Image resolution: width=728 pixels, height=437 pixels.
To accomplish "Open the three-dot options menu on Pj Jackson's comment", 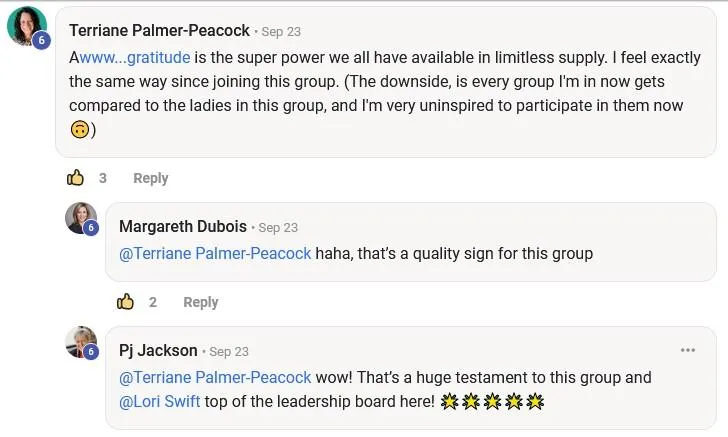I will point(688,350).
